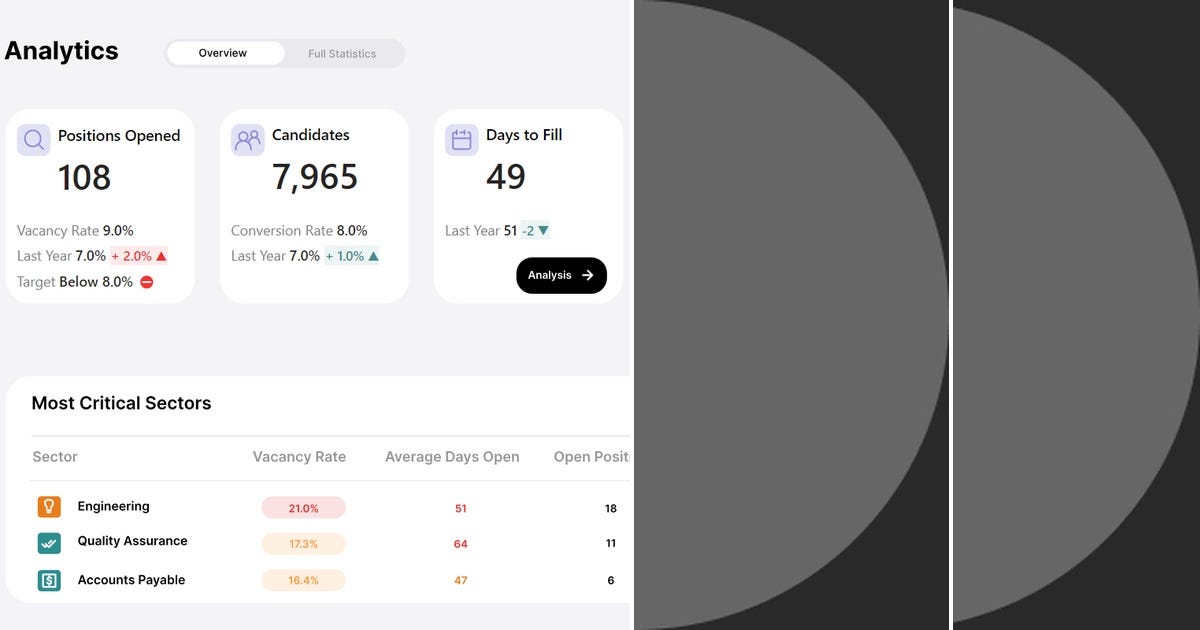Switch to the Full Statistics tab
The image size is (1200, 630).
coord(342,53)
